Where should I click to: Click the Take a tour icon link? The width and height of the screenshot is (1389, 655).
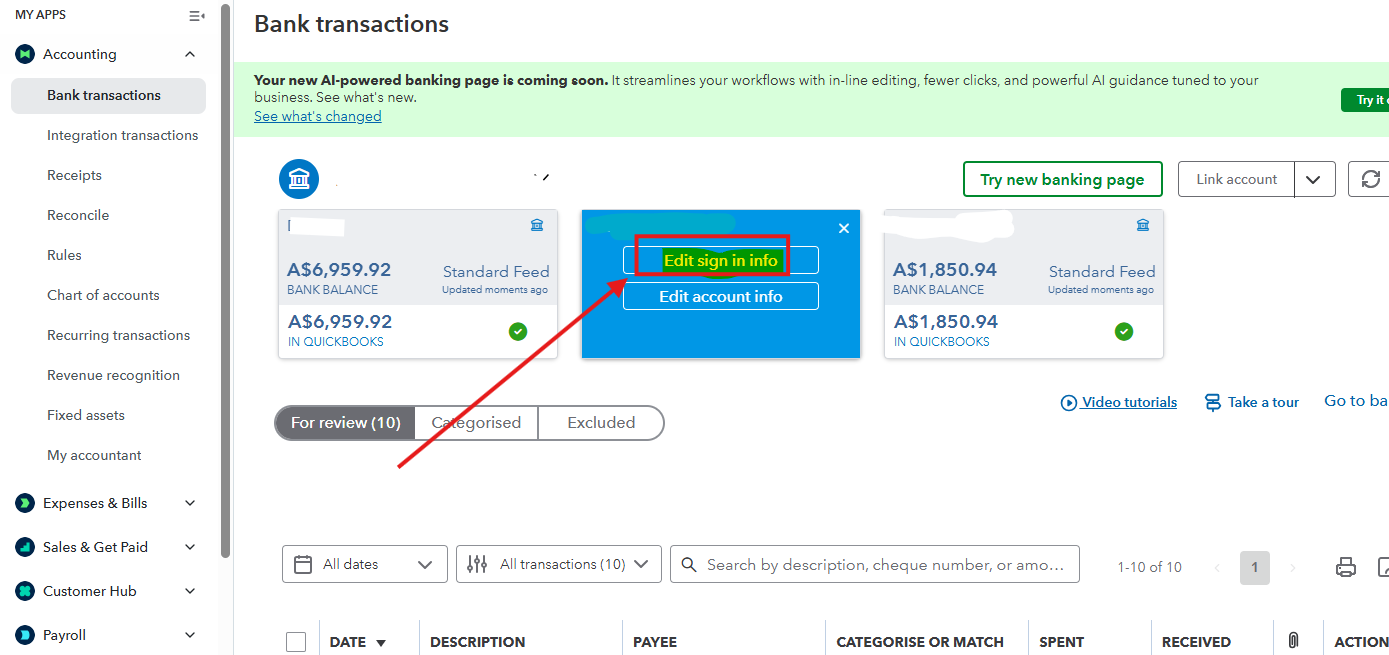pyautogui.click(x=1213, y=402)
